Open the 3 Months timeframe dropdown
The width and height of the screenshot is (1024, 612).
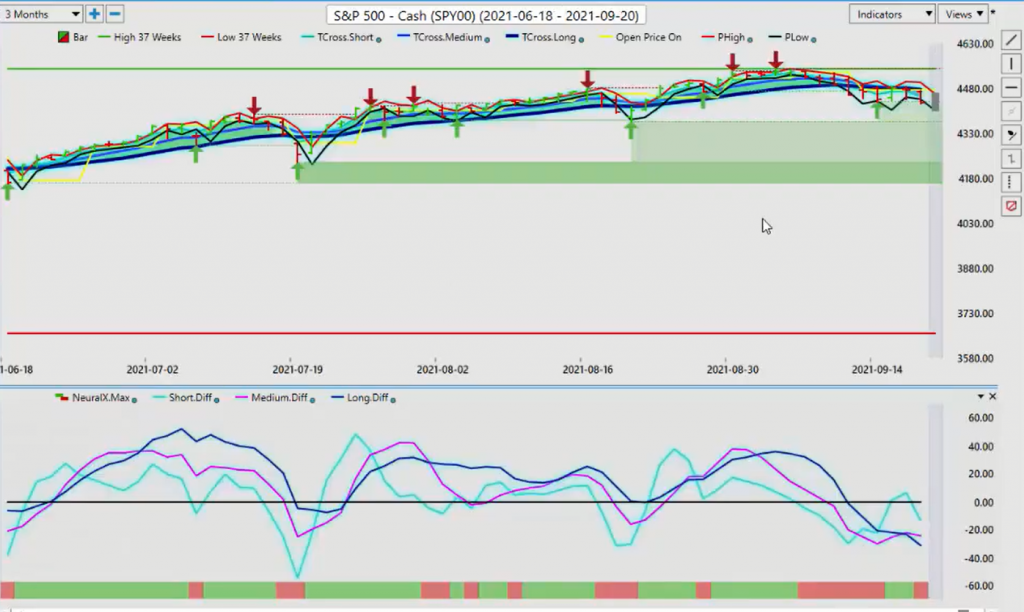click(x=42, y=14)
